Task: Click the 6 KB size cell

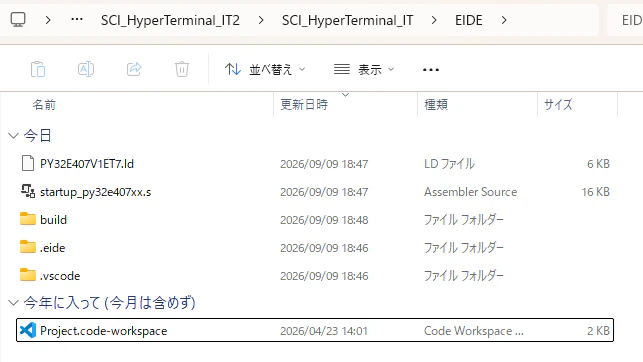Action: coord(598,164)
